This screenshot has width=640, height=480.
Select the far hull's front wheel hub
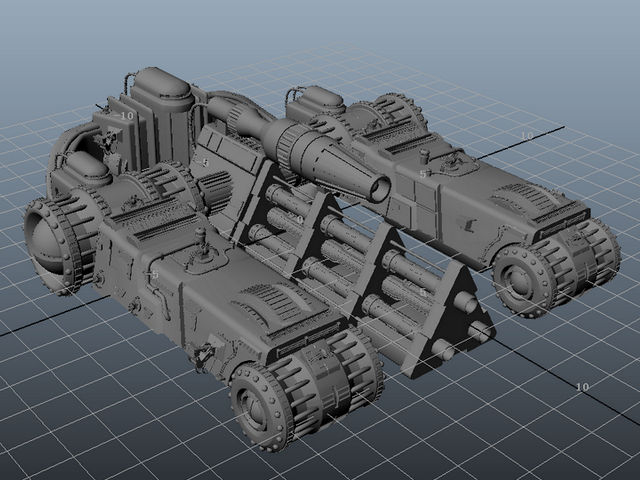coord(517,279)
